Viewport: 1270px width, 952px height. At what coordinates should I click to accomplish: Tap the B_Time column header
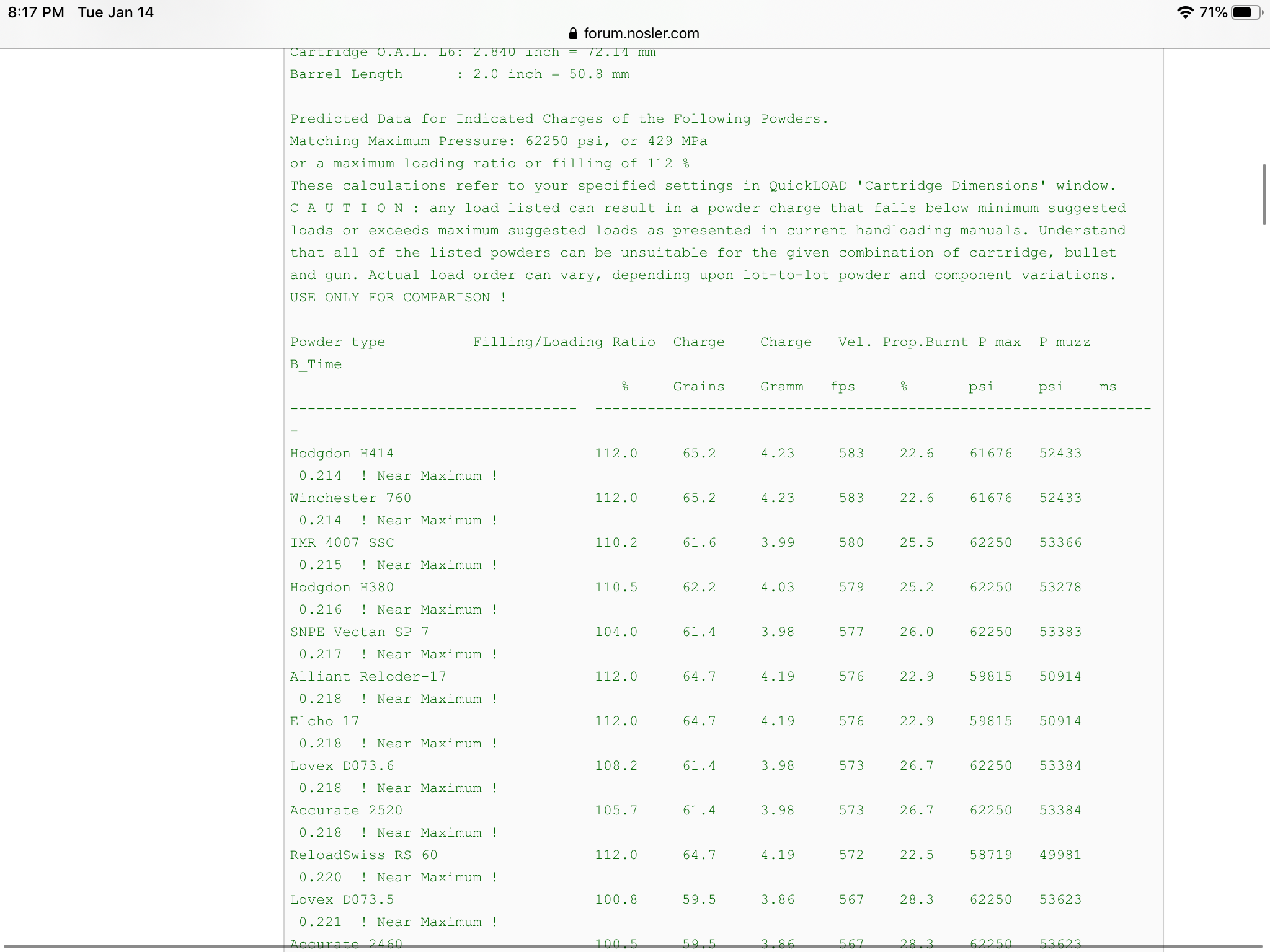tap(316, 364)
